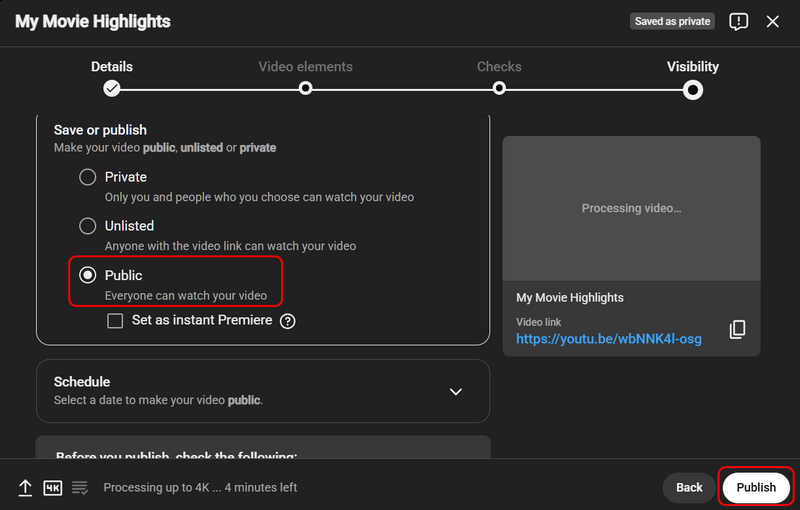Image resolution: width=800 pixels, height=510 pixels.
Task: Enable Set as instant Premiere checkbox
Action: click(x=115, y=321)
